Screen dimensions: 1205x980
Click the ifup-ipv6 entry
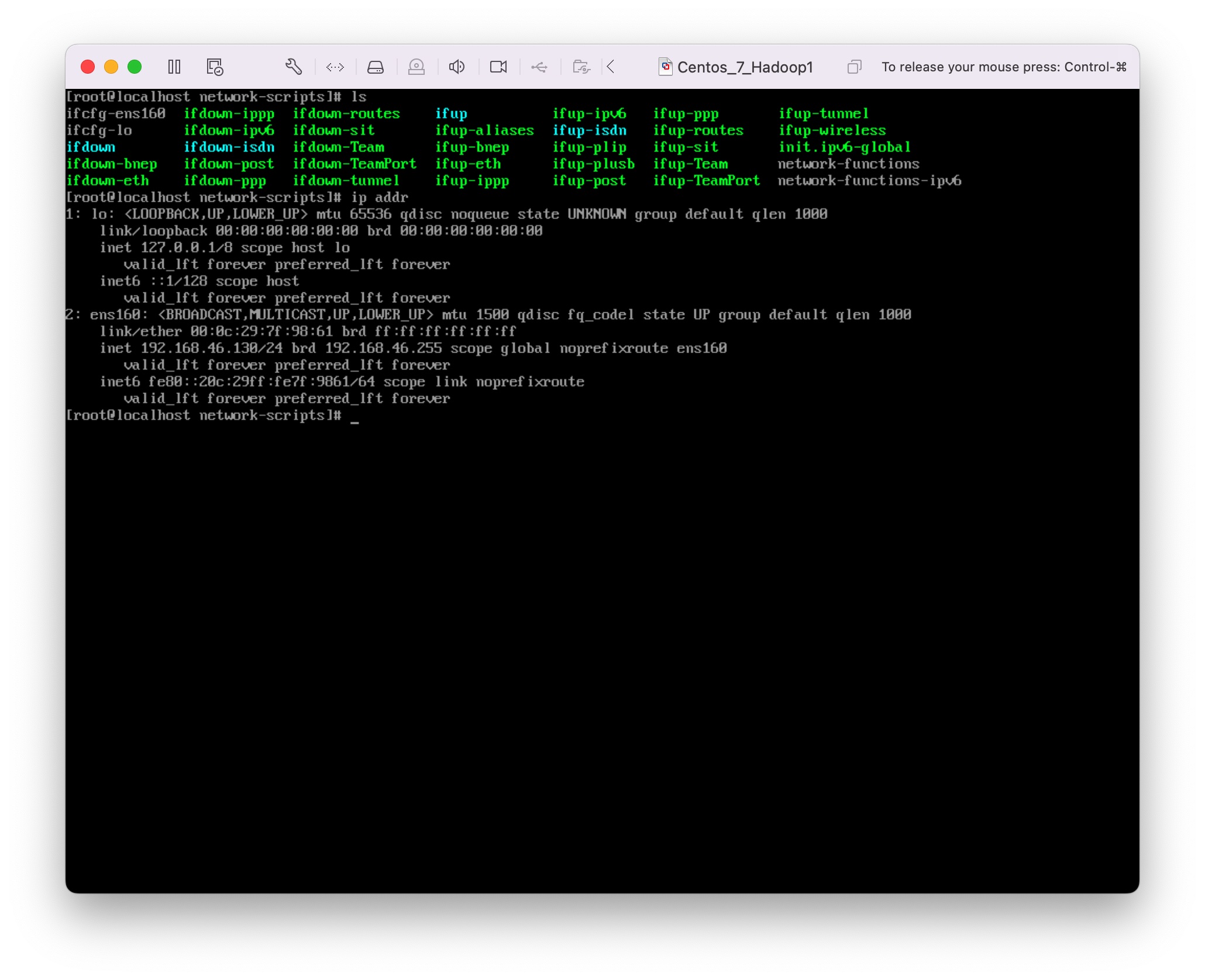point(589,113)
